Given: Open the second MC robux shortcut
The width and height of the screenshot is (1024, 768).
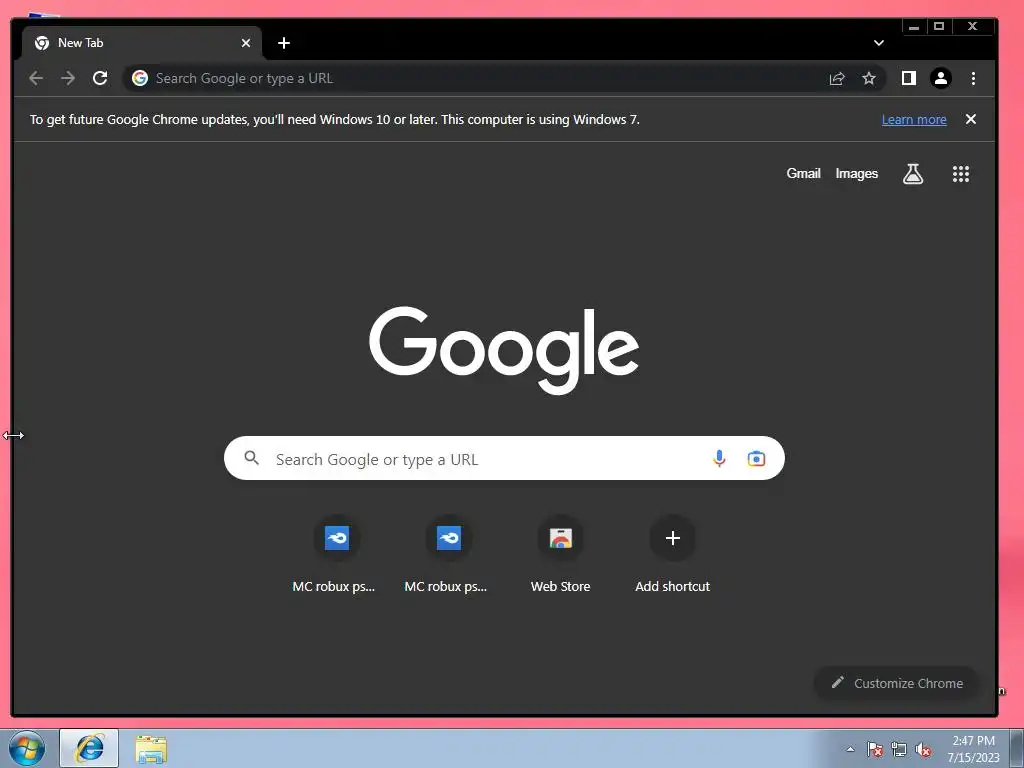Looking at the screenshot, I should click(x=448, y=554).
